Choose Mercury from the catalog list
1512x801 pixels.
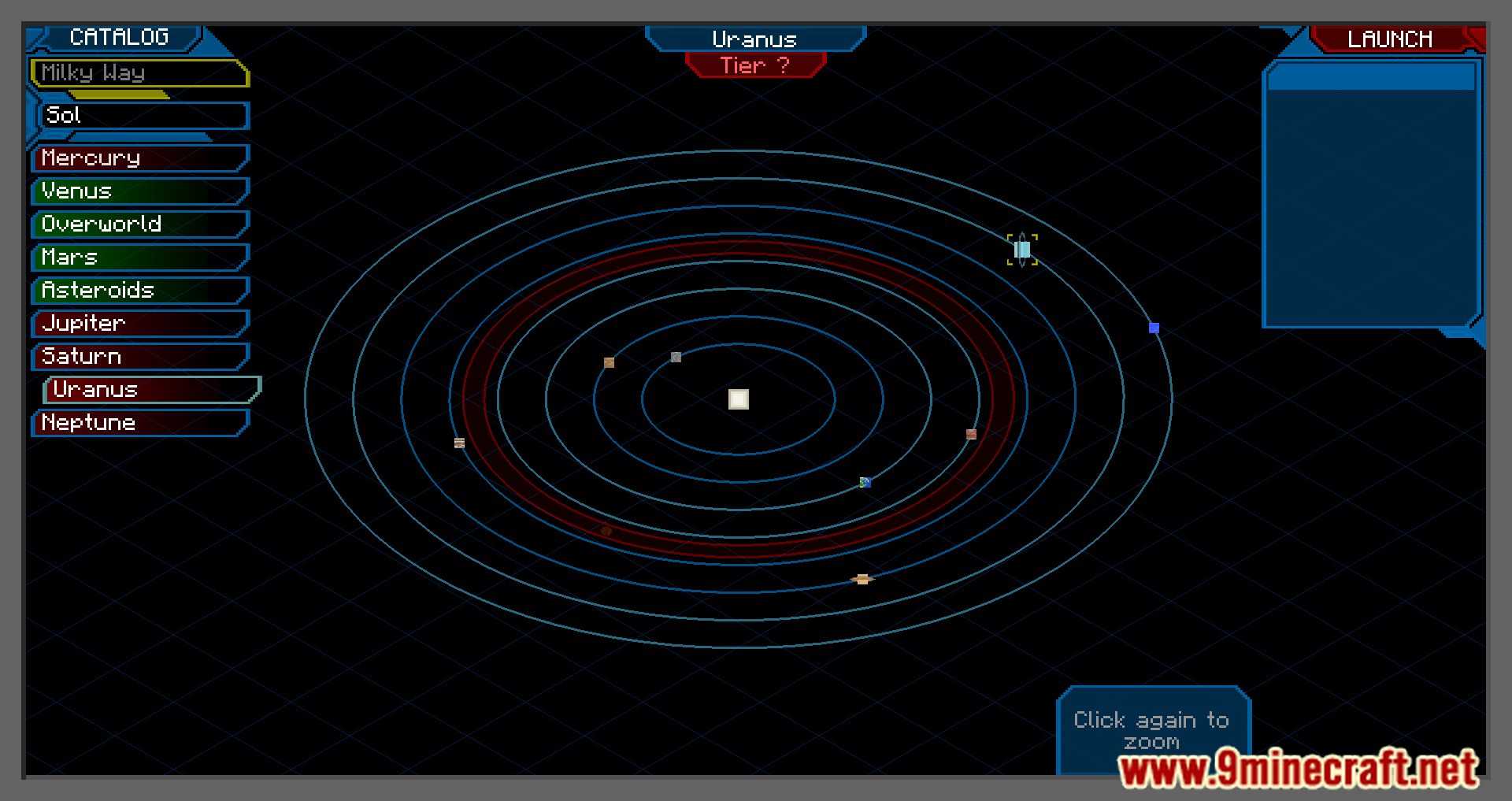click(140, 158)
